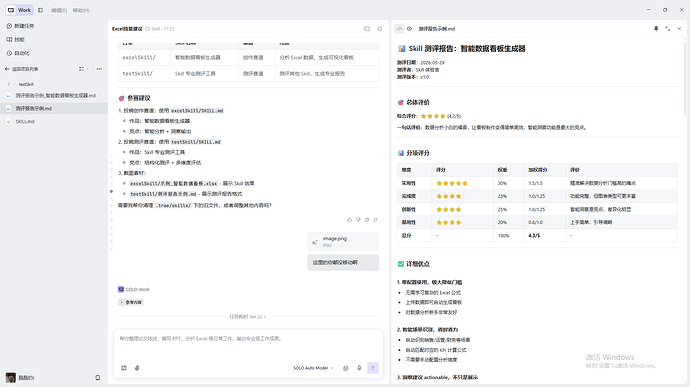Screen dimensions: 690x387
Task: Give thumbs up to the response
Action: 350,220
